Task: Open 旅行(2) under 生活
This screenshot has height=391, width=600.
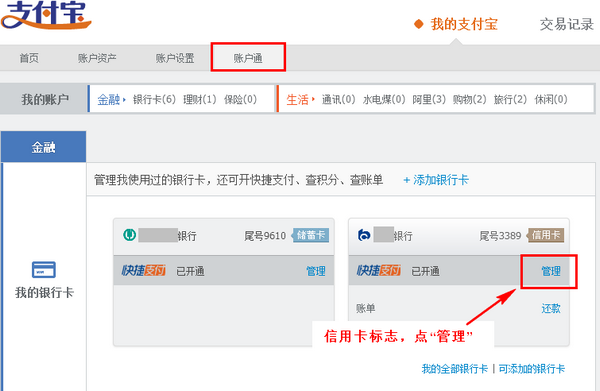Action: pyautogui.click(x=510, y=99)
